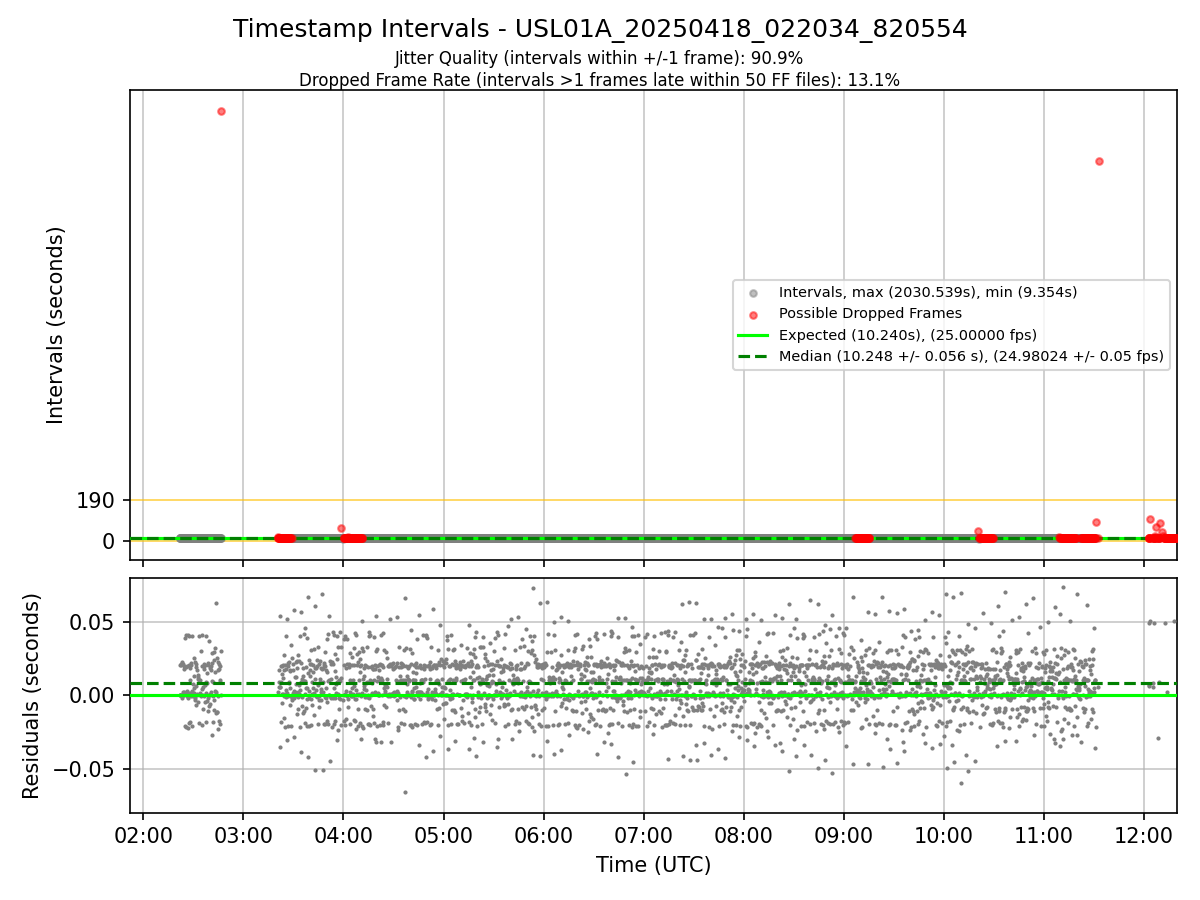Pick the '11:00' x-axis tick label

(x=1044, y=834)
